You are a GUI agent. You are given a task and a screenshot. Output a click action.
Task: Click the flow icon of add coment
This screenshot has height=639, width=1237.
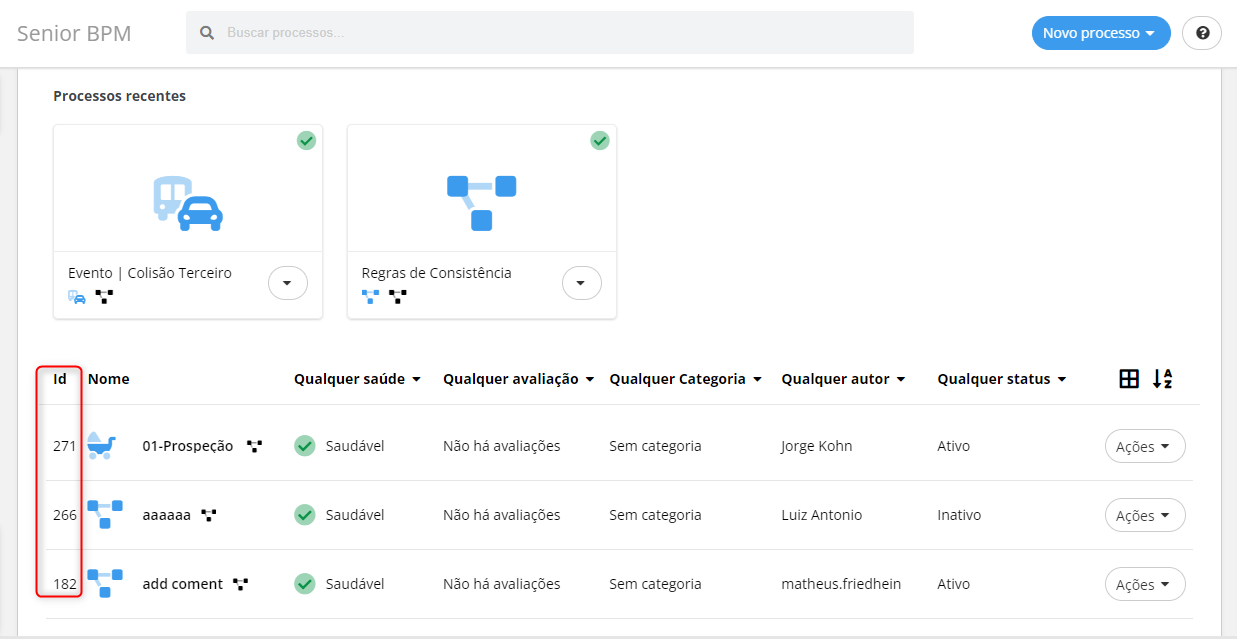[x=104, y=583]
